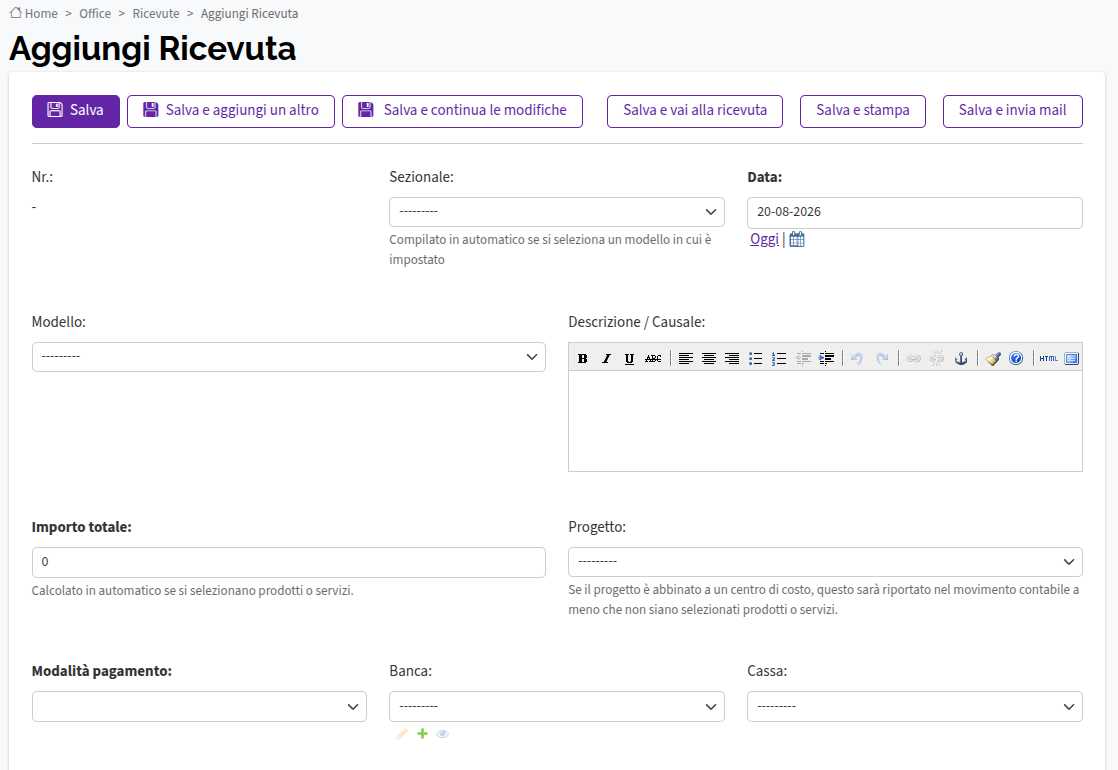Go to Ricevute breadcrumb link
Screen dimensions: 1118x770
tap(156, 14)
